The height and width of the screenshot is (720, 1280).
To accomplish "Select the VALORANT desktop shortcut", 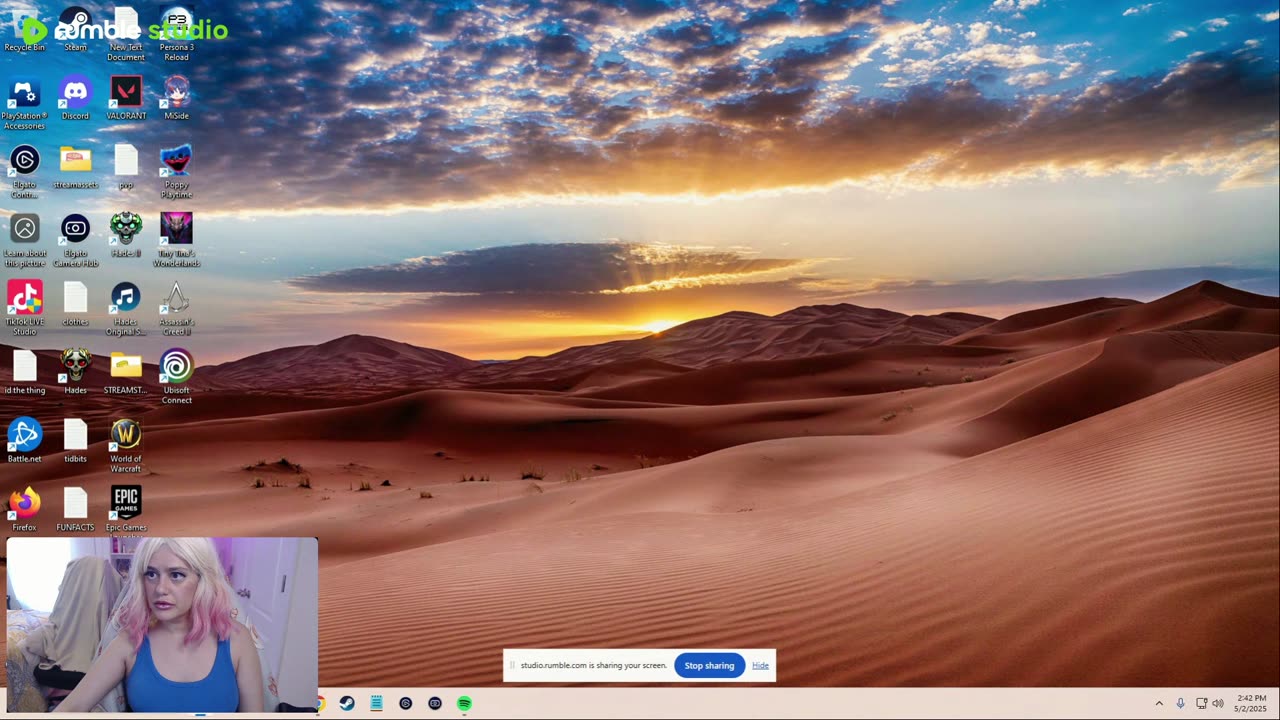I will coord(126,98).
